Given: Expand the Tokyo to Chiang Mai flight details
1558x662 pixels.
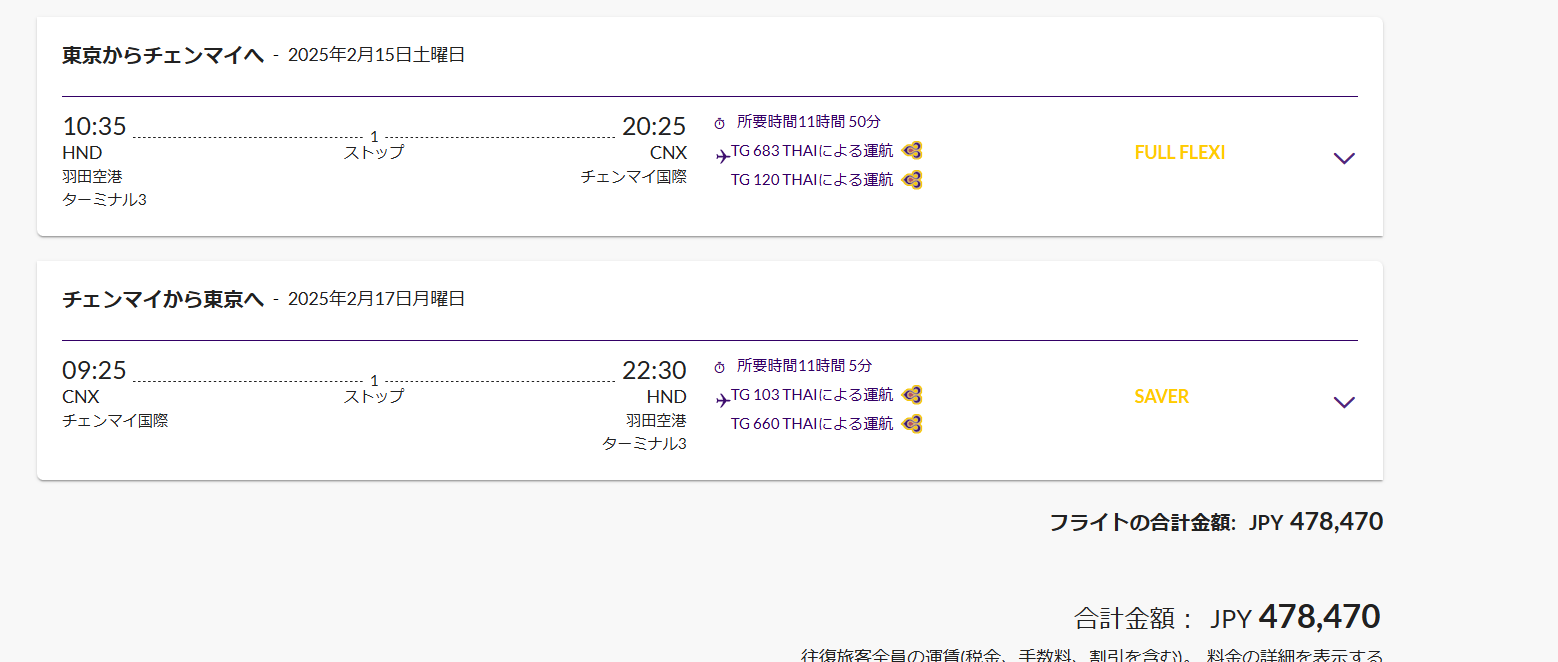Looking at the screenshot, I should click(1344, 158).
